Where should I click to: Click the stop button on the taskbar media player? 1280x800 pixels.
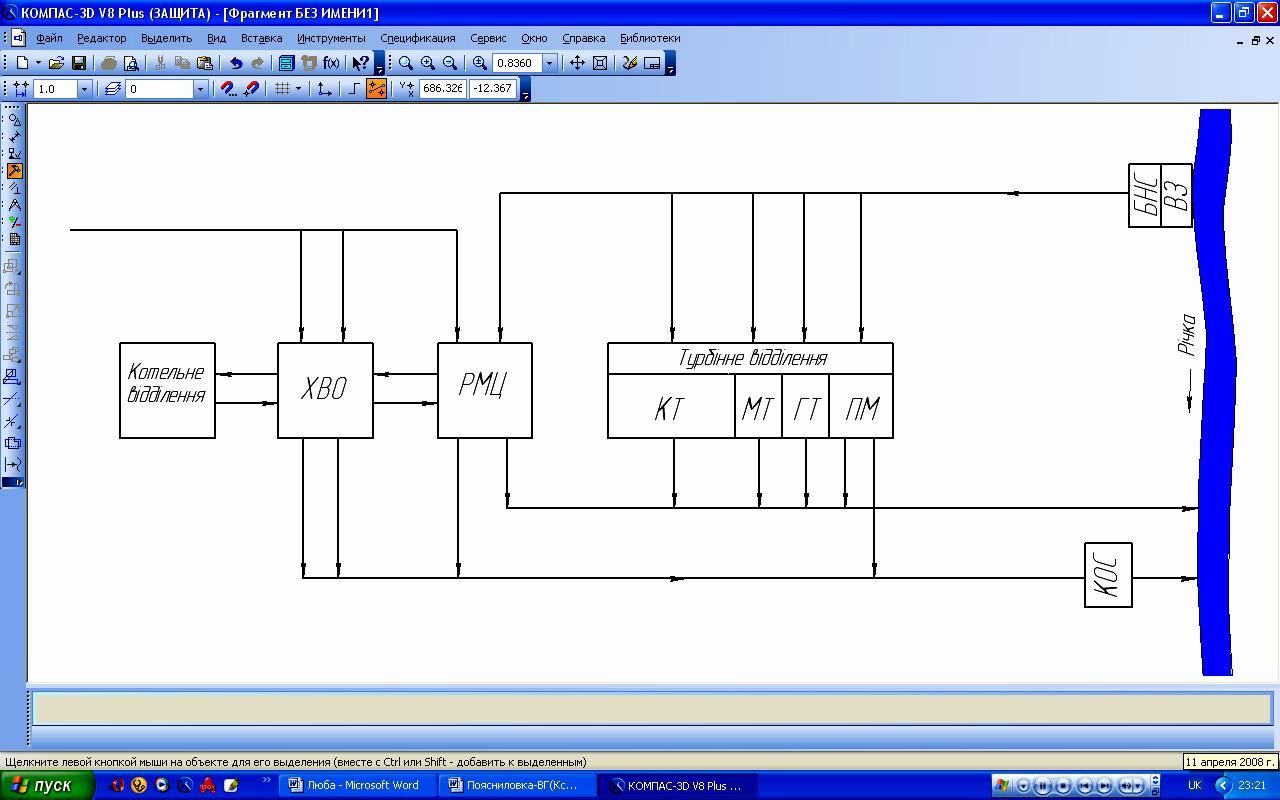pos(1063,786)
